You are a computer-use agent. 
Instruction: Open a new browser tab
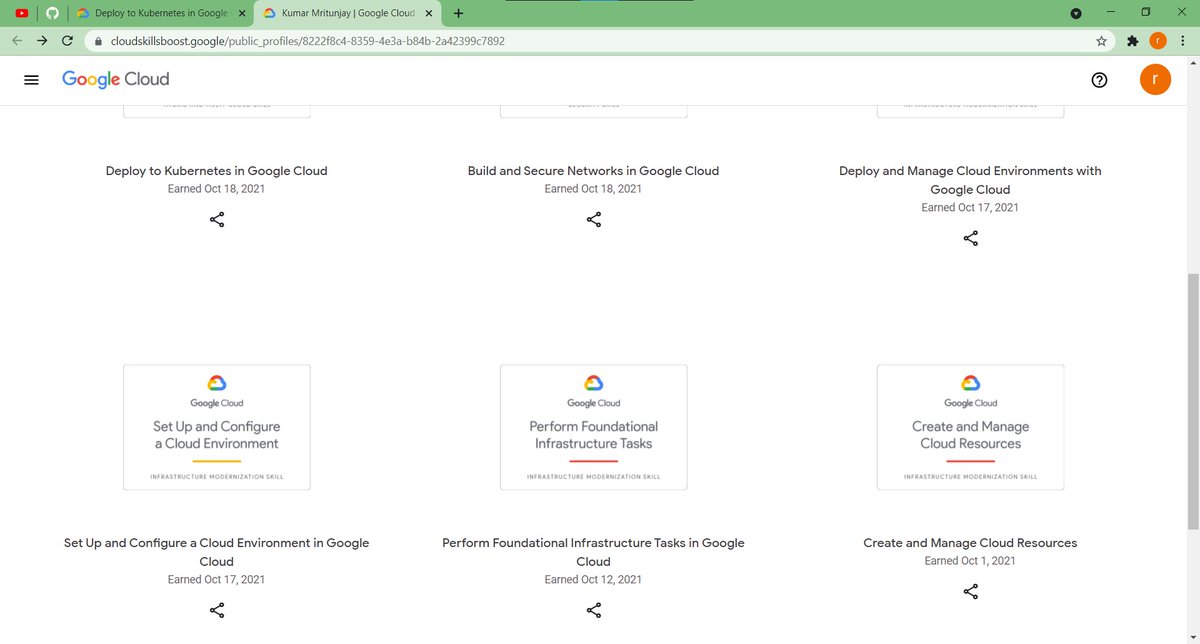coord(458,13)
